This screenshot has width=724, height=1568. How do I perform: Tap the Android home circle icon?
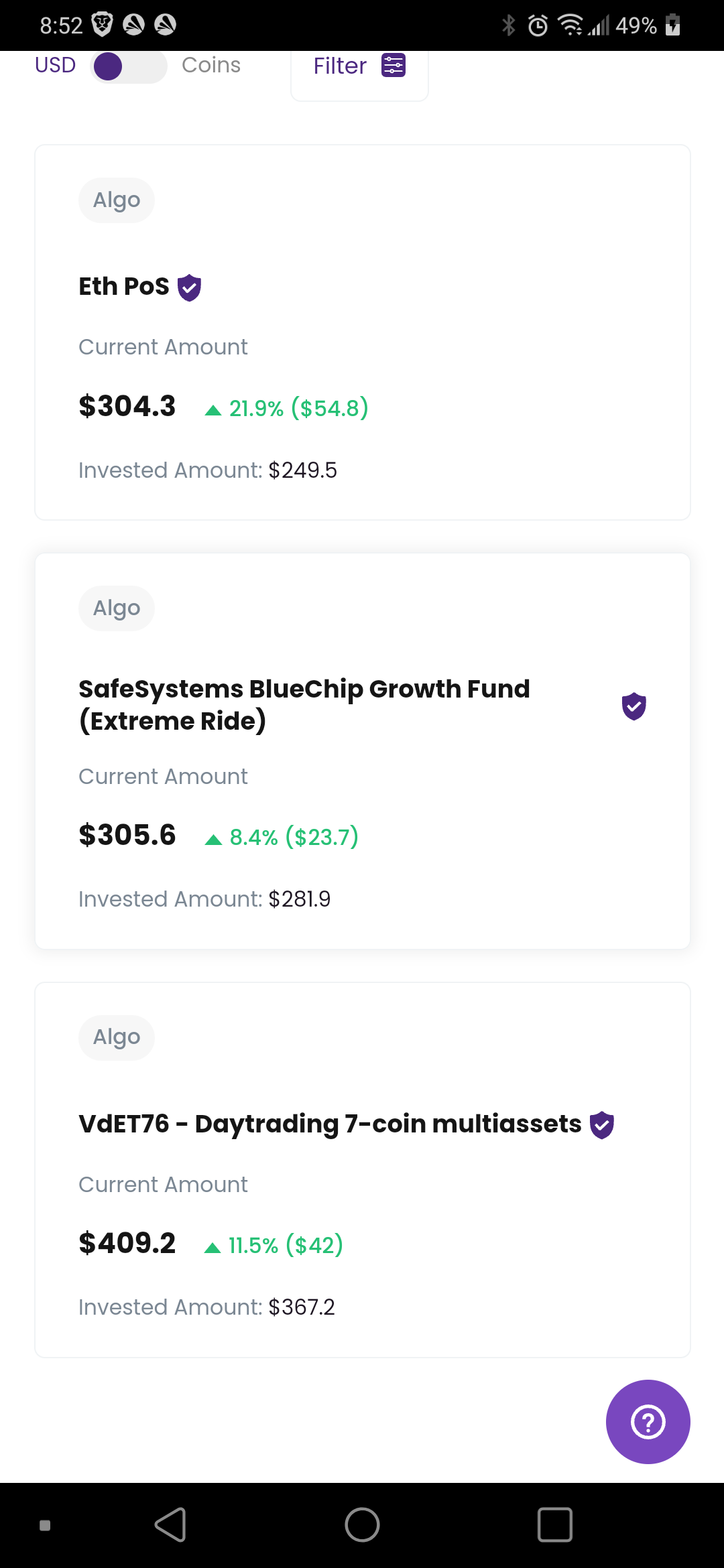click(x=362, y=1525)
